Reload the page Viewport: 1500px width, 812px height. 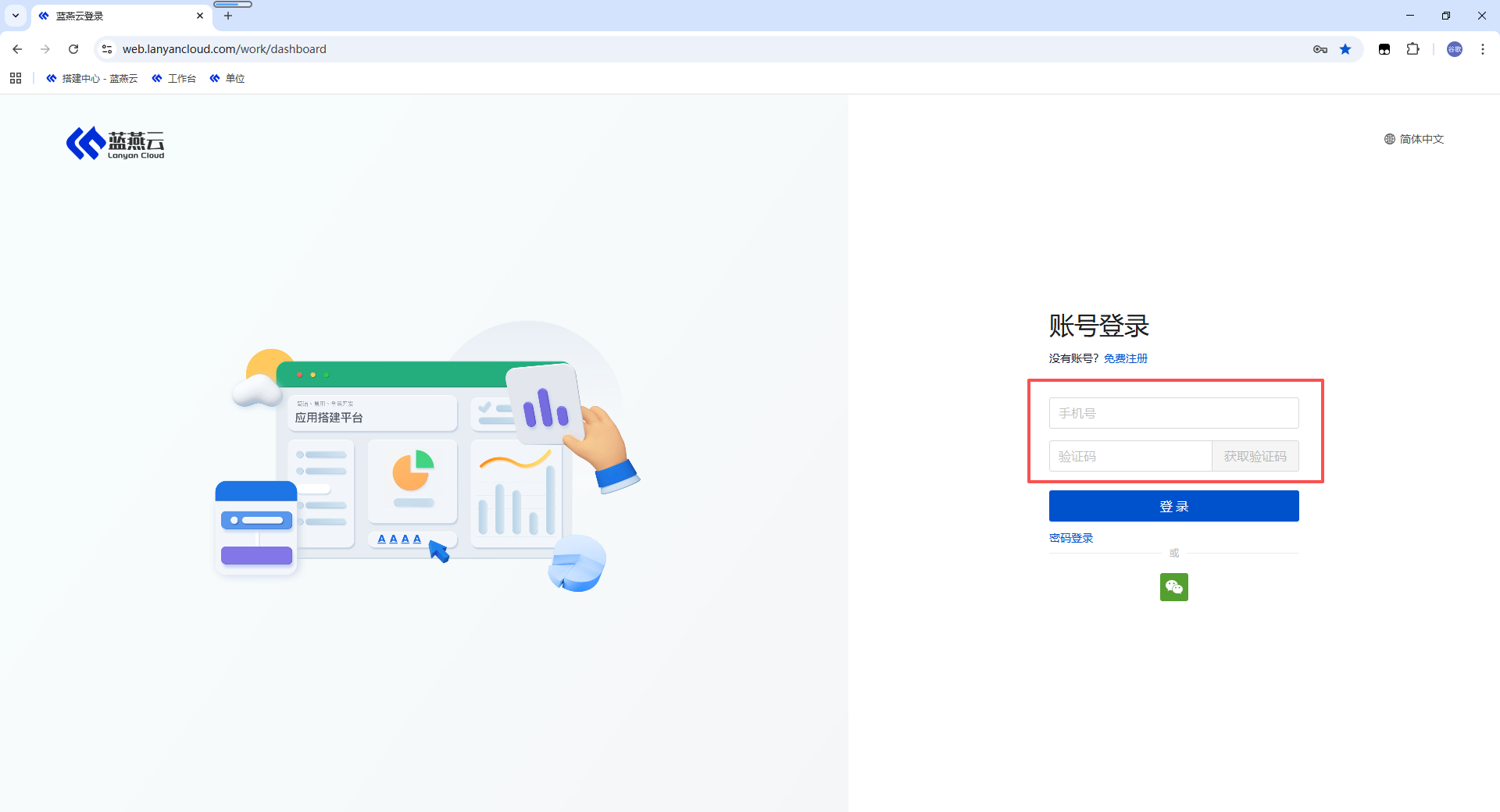[73, 49]
